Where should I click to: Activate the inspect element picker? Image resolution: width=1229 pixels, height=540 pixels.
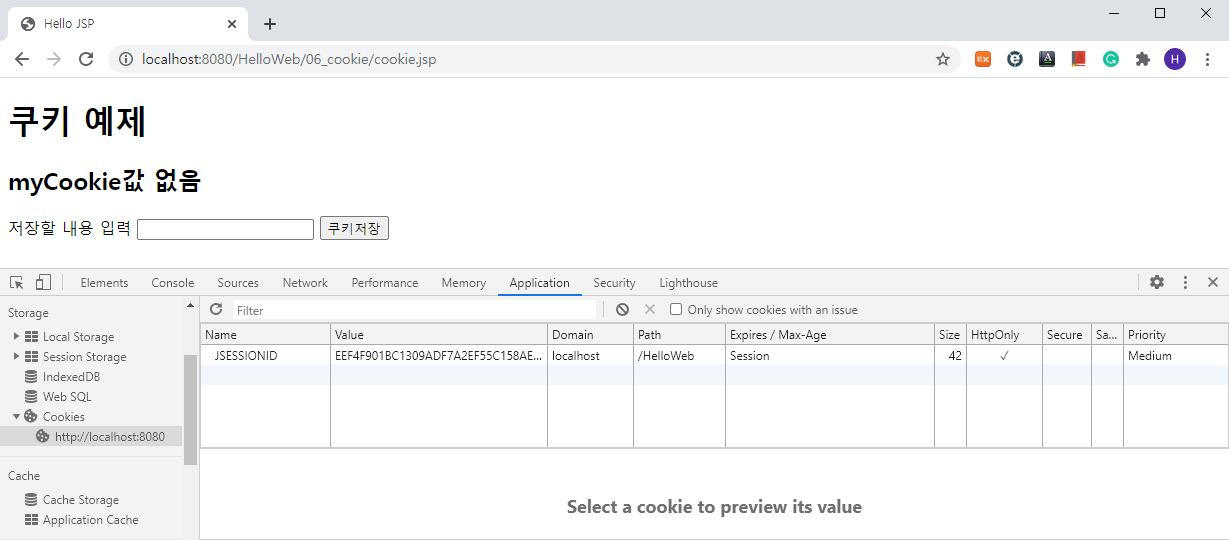coord(17,282)
